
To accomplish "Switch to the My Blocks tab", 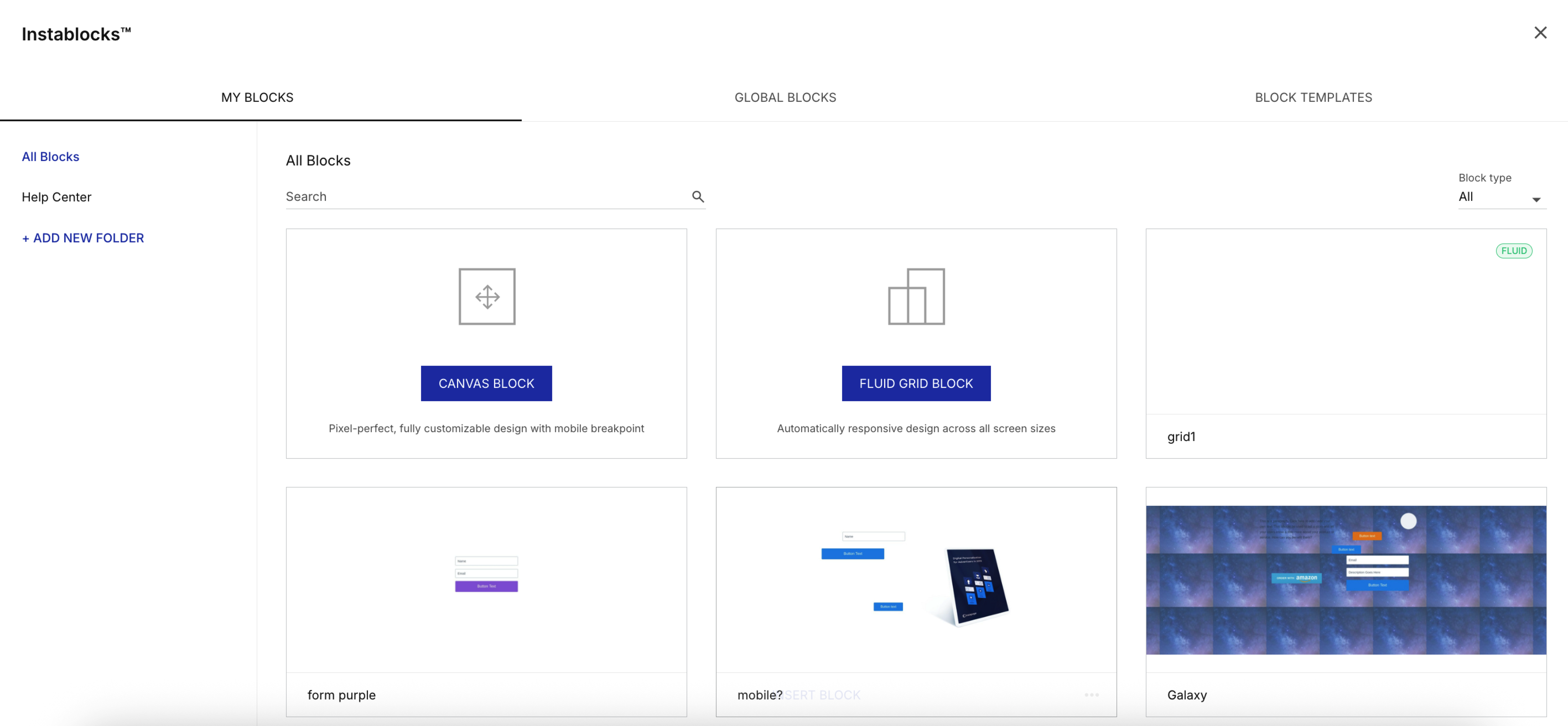I will tap(258, 97).
